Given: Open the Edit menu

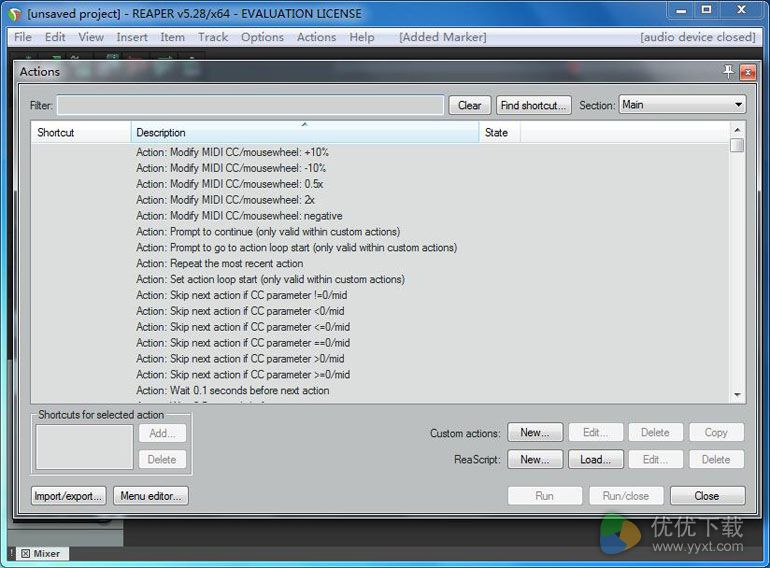Looking at the screenshot, I should click(x=55, y=37).
